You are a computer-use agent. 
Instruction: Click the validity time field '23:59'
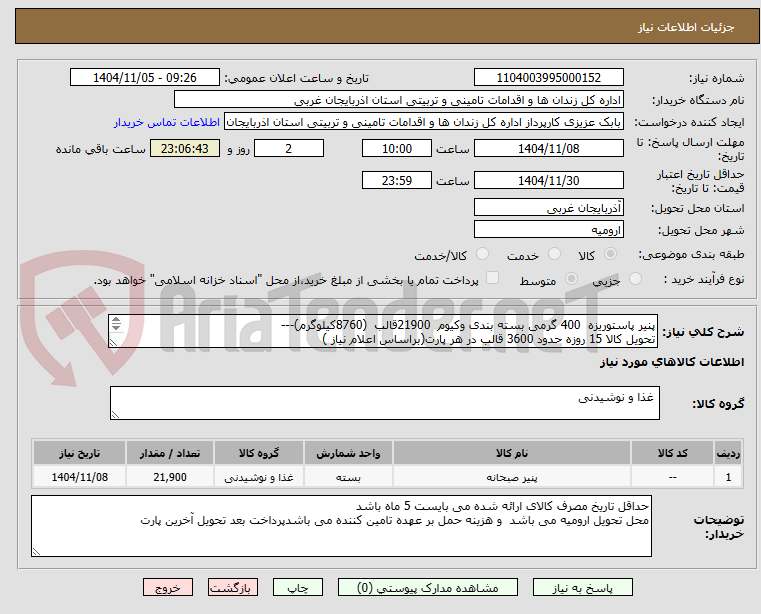coord(397,181)
